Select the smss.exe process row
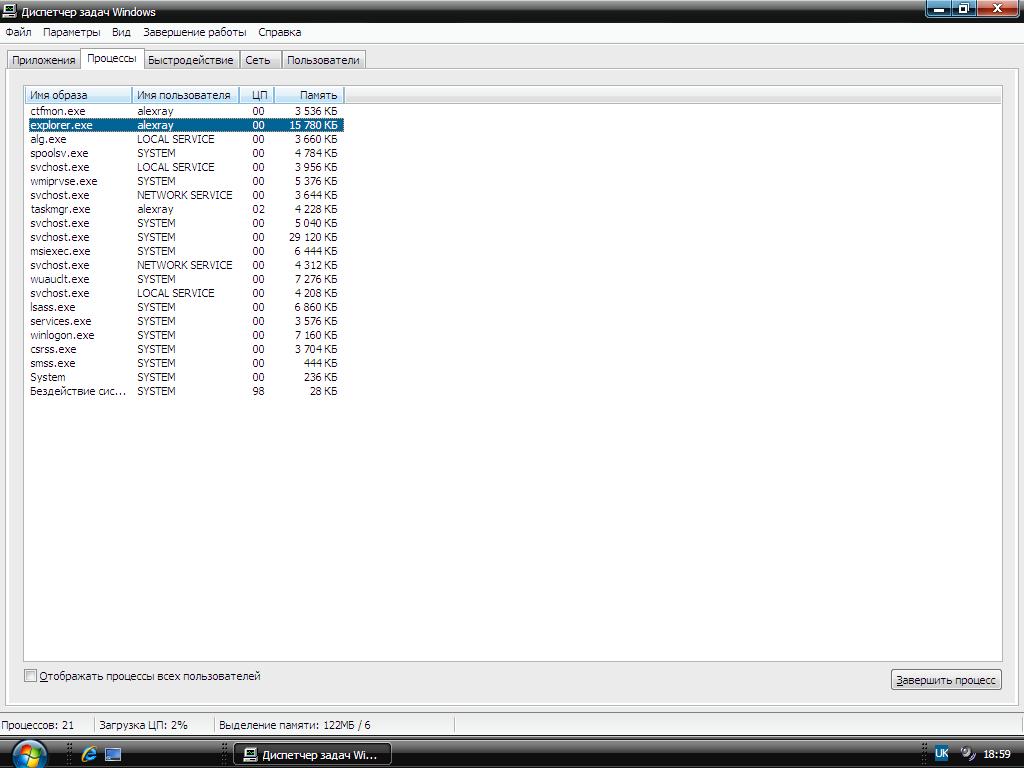1024x768 pixels. coord(185,363)
